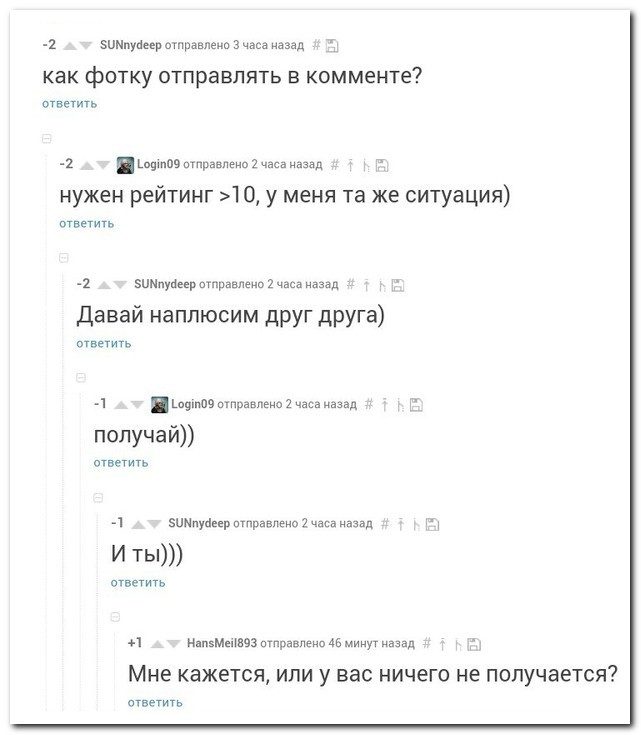The image size is (641, 735).
Task: Jump to parent from the 'получай))' comment
Action: (383, 404)
